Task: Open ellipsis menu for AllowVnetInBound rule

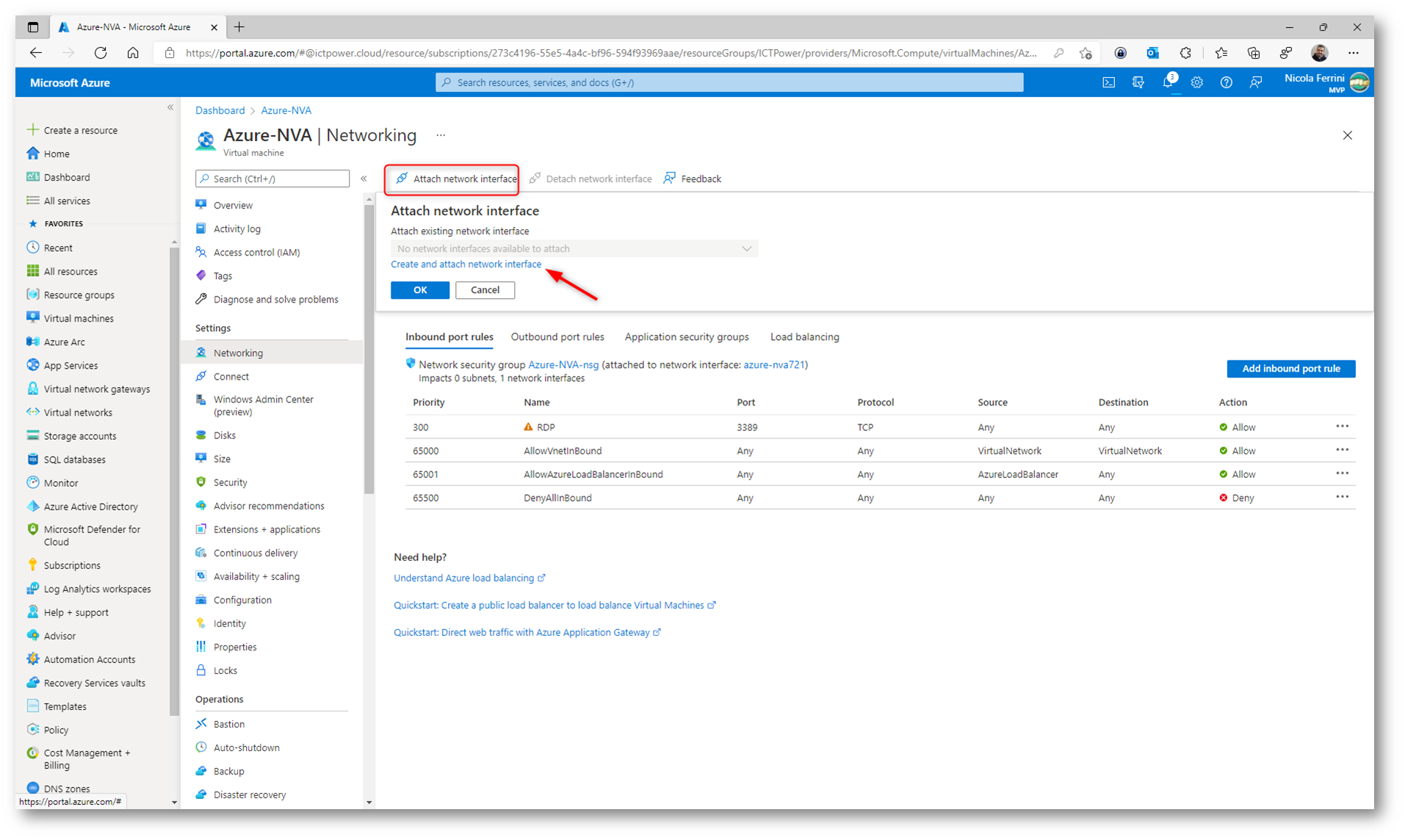Action: 1342,450
